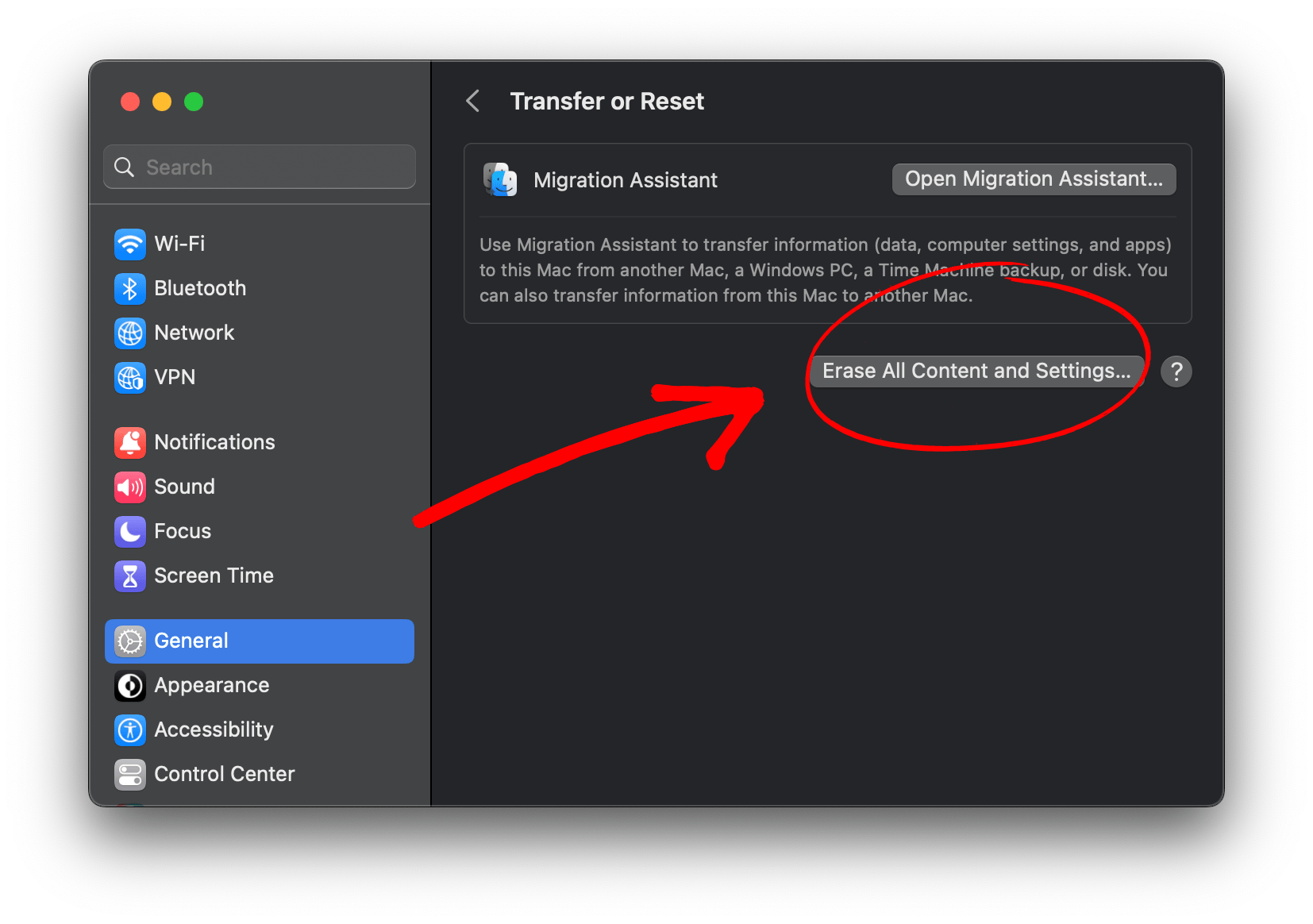Click the General gear icon
The height and width of the screenshot is (924, 1313).
click(x=130, y=641)
